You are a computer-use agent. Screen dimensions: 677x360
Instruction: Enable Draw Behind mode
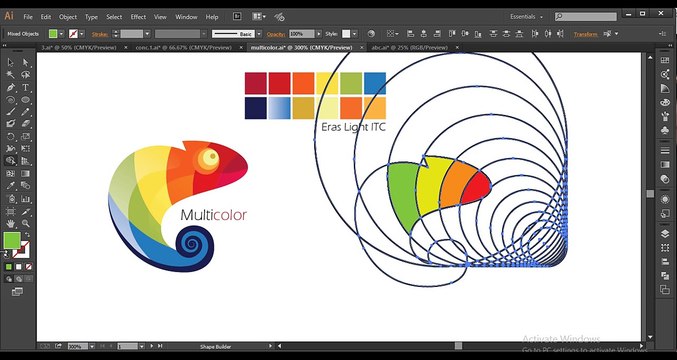(x=19, y=279)
